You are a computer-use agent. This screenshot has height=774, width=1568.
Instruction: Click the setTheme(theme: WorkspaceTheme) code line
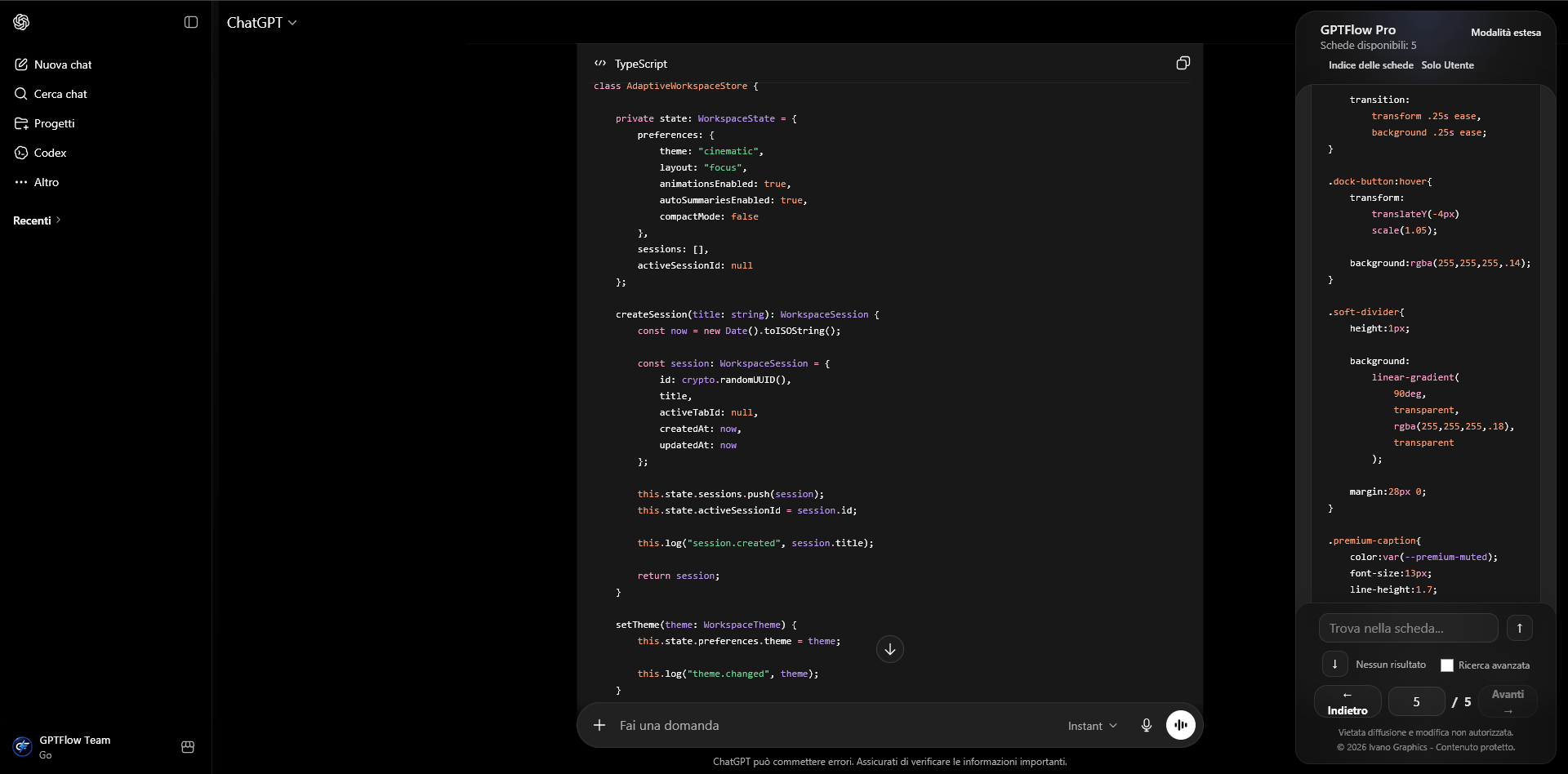click(706, 625)
